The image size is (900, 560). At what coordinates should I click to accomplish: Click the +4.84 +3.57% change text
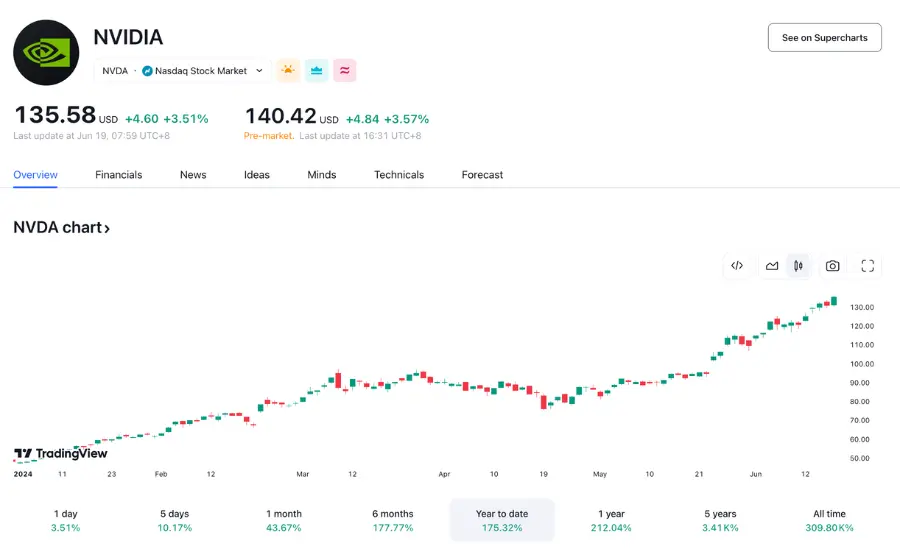(387, 119)
